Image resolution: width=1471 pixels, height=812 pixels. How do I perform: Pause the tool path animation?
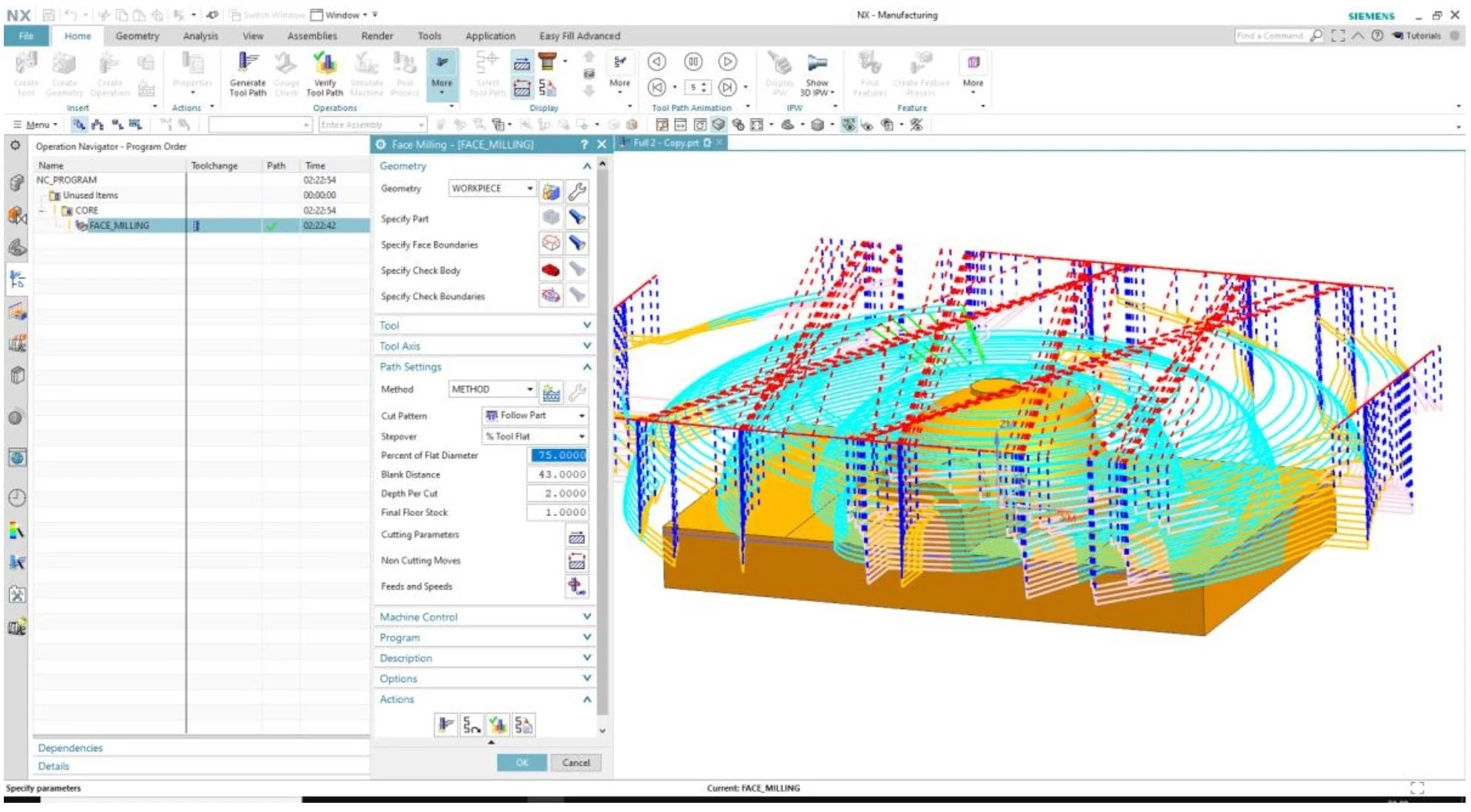[693, 62]
